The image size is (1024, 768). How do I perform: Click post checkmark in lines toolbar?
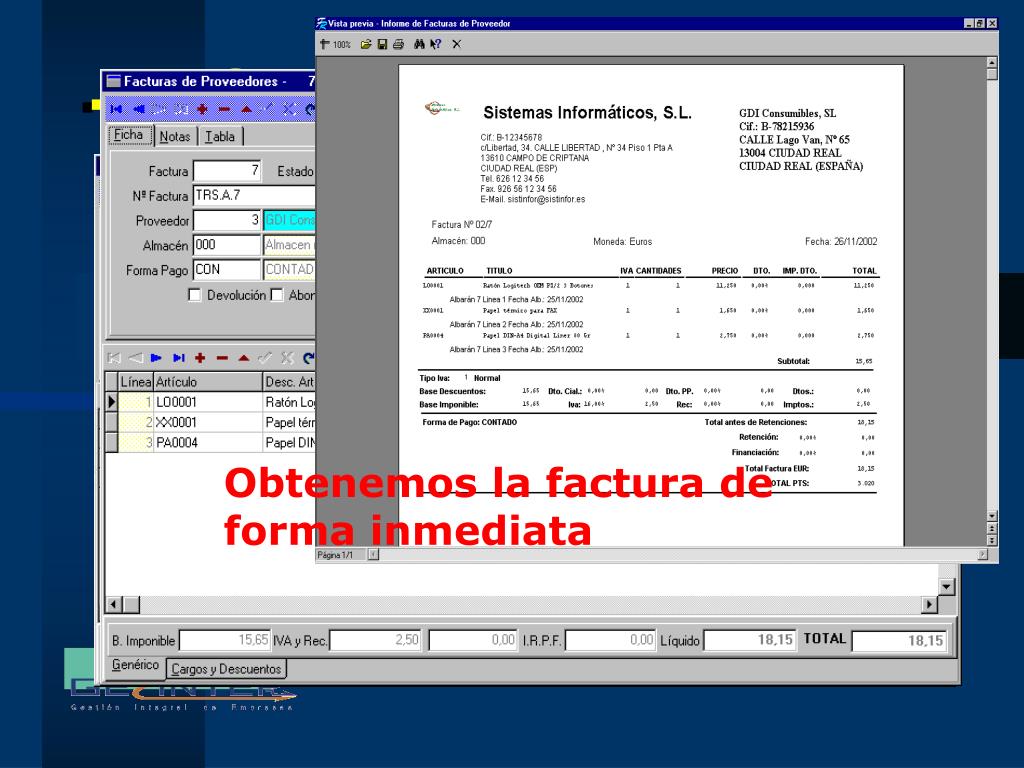(265, 358)
